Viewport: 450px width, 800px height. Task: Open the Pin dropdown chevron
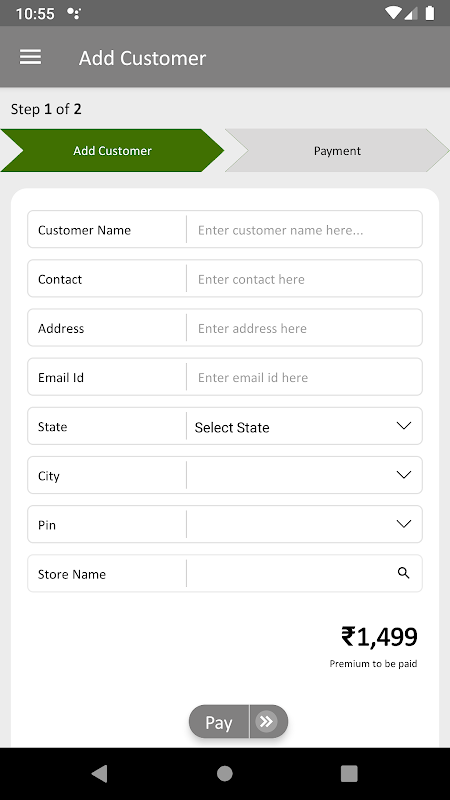(404, 524)
